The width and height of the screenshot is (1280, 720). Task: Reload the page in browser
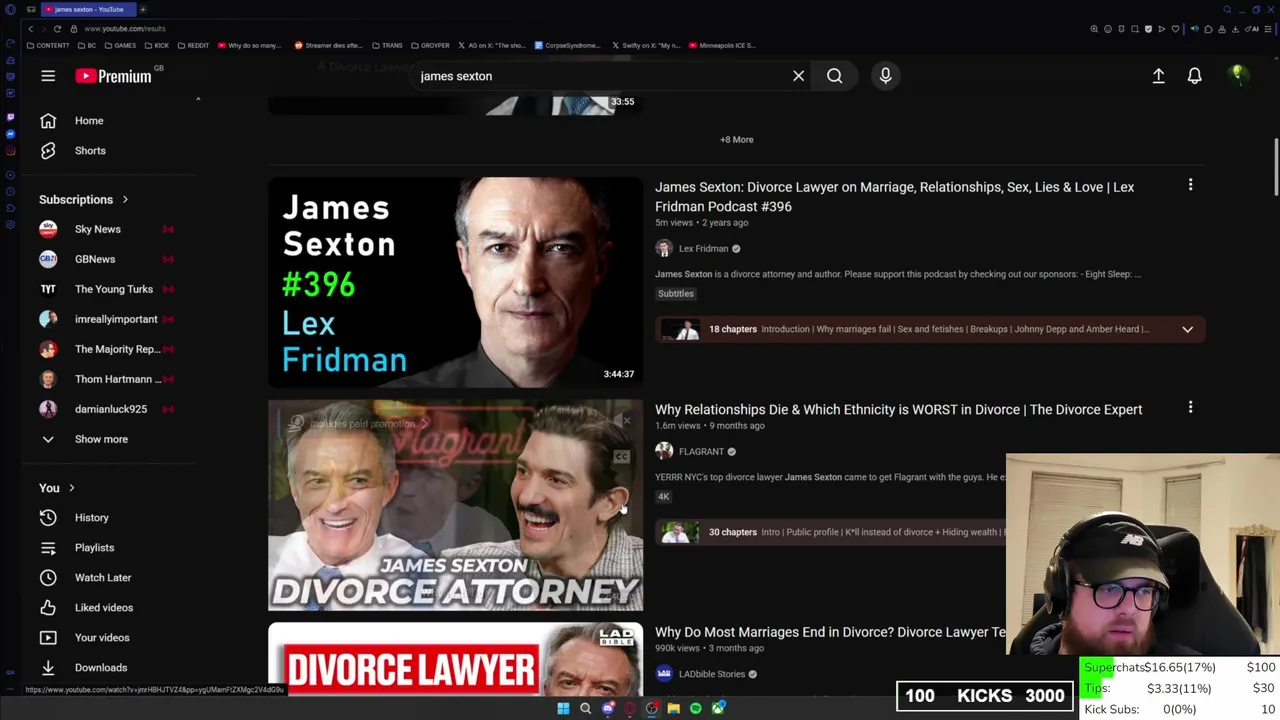pos(57,29)
